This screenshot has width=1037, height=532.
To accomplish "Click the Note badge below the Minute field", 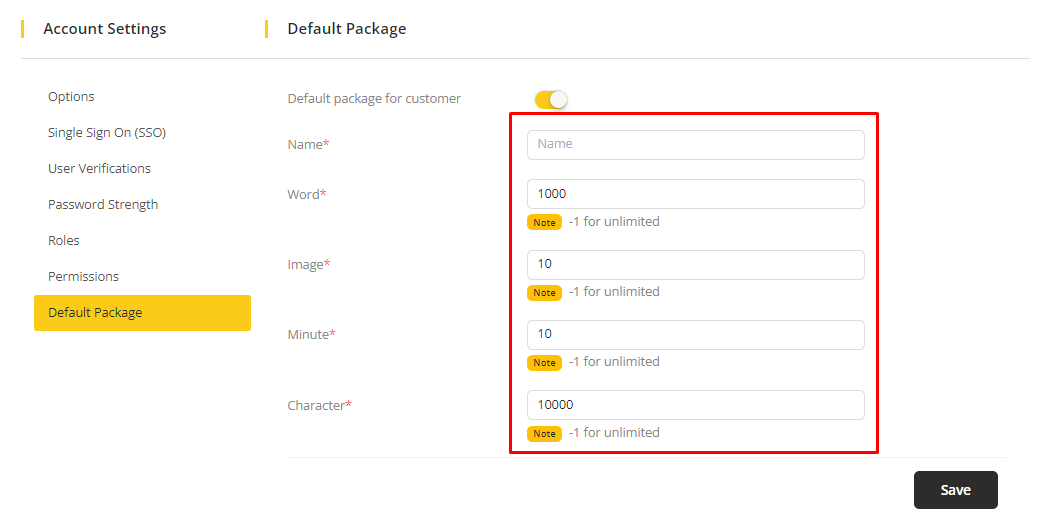I will pos(545,363).
